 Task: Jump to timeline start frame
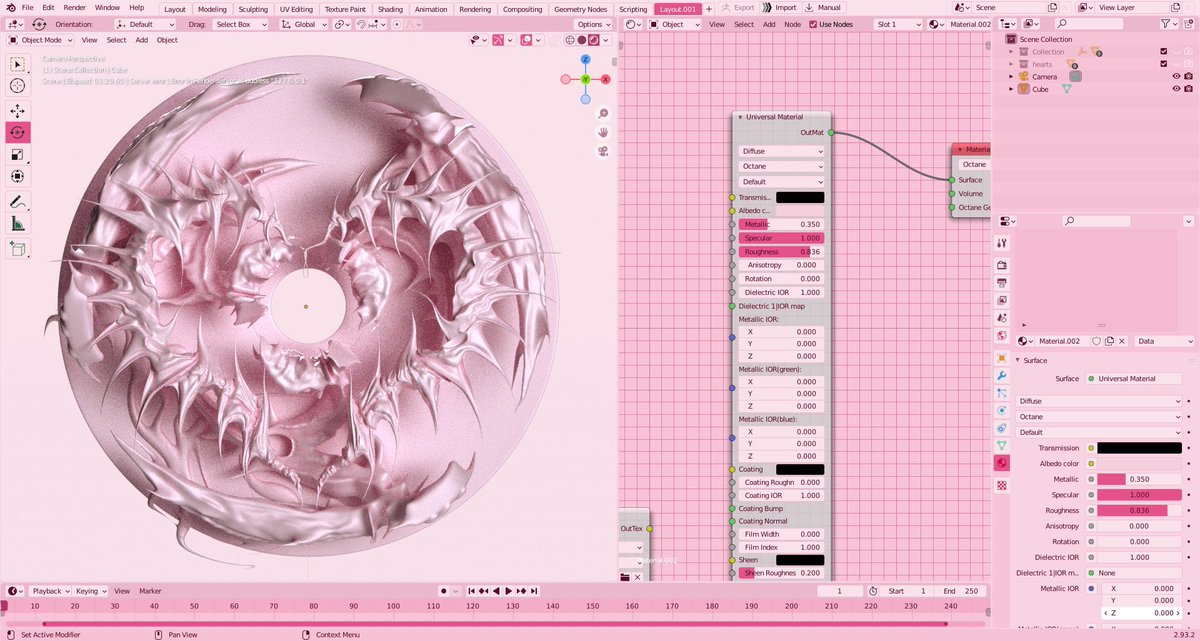point(472,591)
